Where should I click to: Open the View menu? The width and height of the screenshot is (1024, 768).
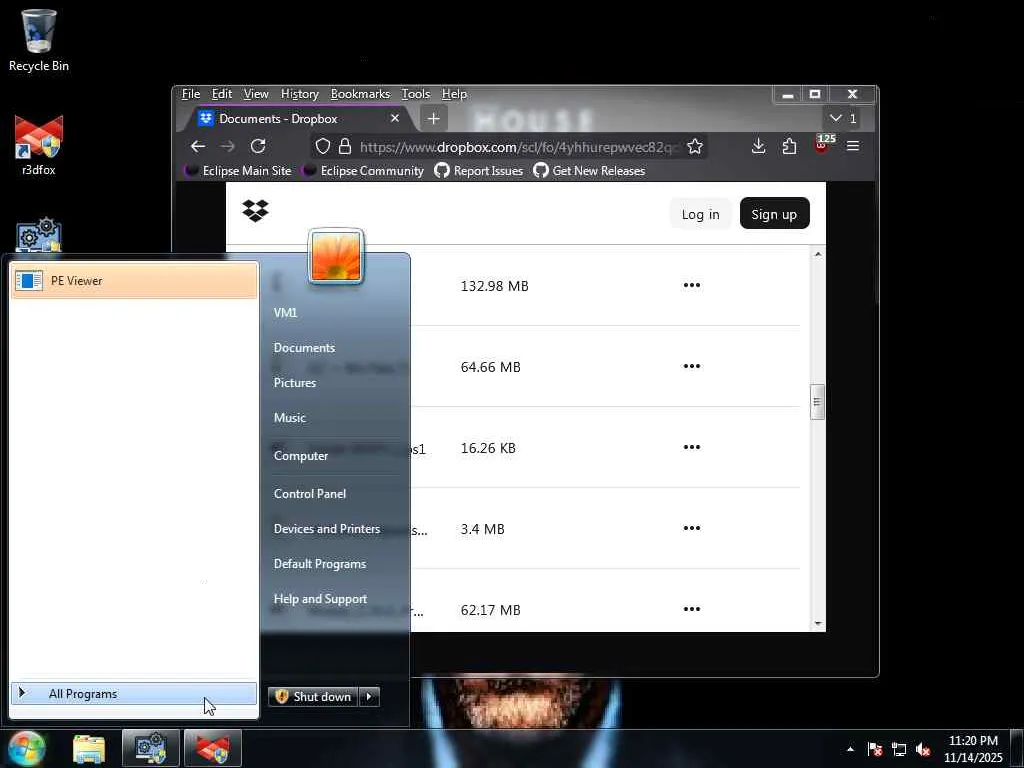click(256, 94)
